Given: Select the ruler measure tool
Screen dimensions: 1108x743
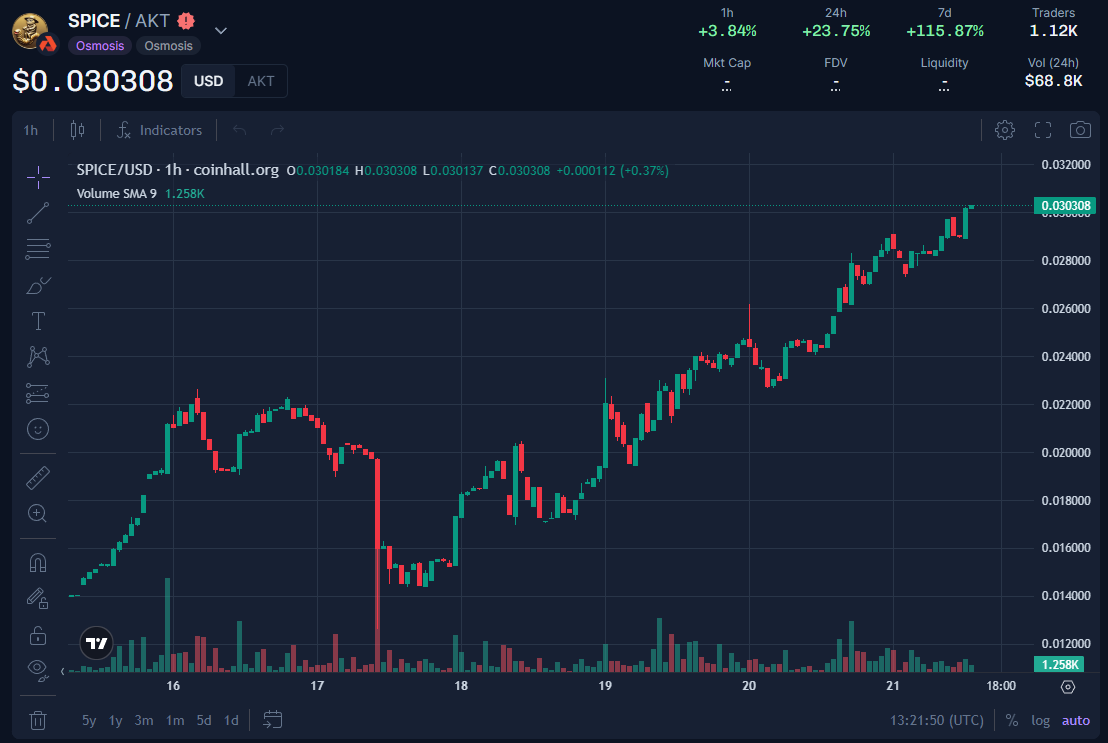Looking at the screenshot, I should click(38, 478).
